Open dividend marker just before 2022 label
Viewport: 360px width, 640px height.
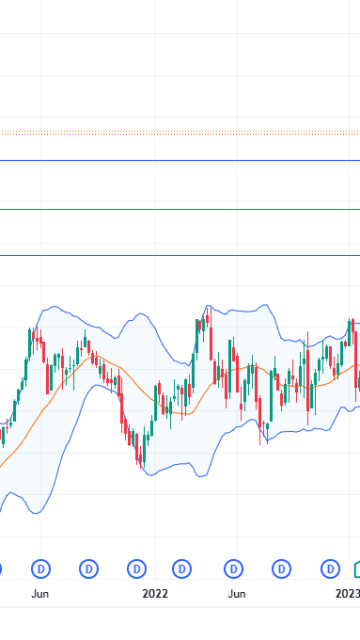137,568
